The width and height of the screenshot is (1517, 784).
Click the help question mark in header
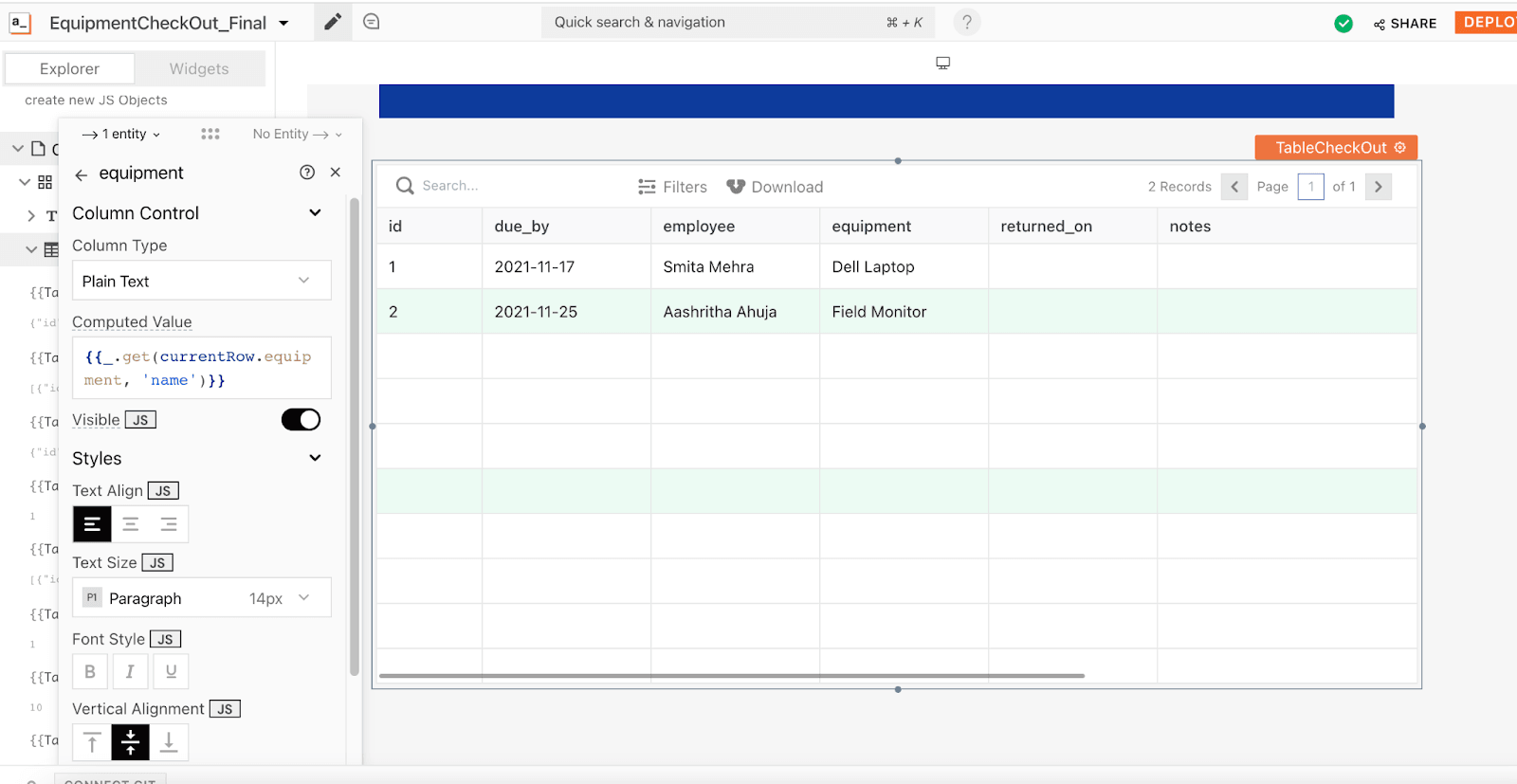[966, 22]
